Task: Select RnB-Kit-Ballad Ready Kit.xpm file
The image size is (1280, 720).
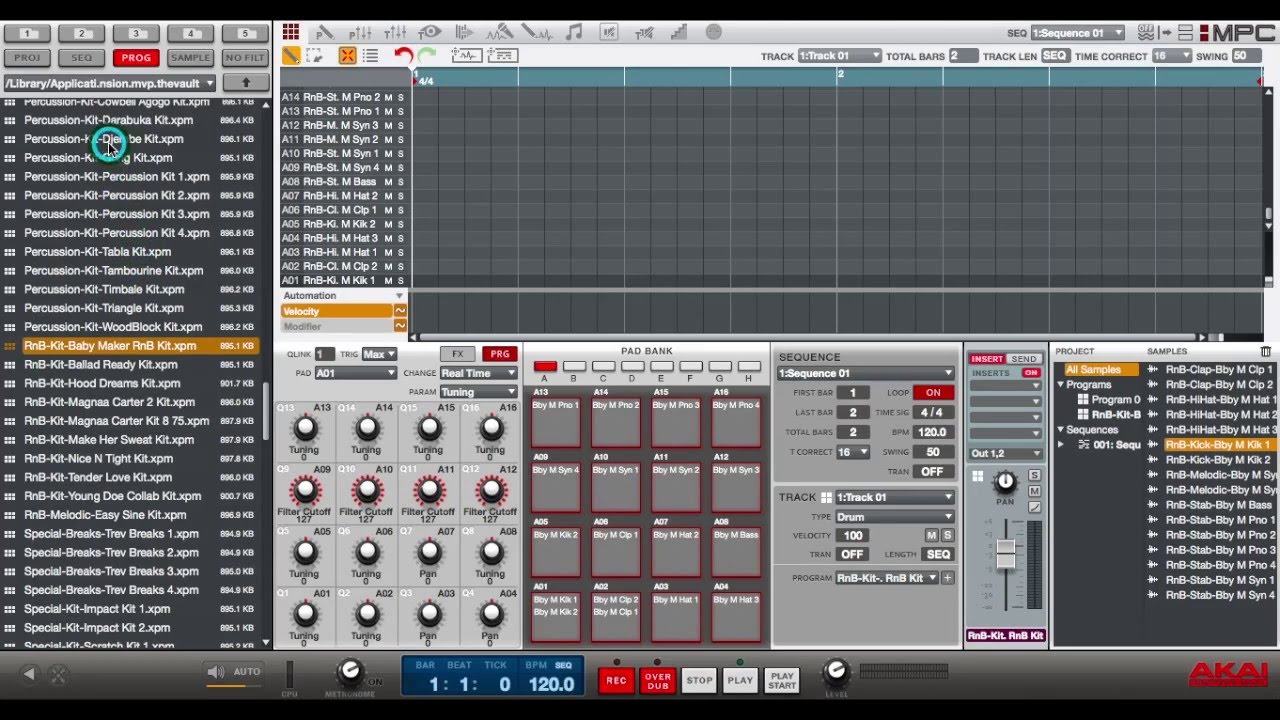Action: click(101, 365)
